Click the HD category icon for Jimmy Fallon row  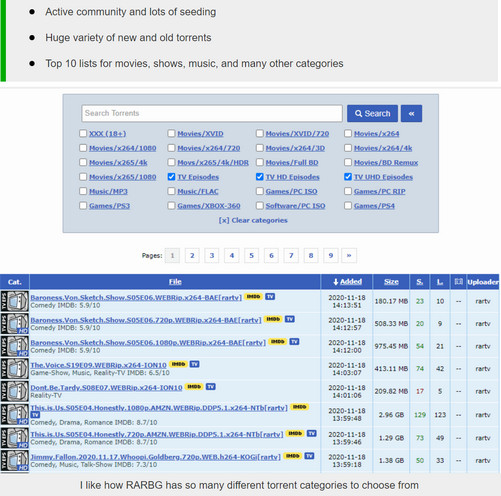point(15,461)
